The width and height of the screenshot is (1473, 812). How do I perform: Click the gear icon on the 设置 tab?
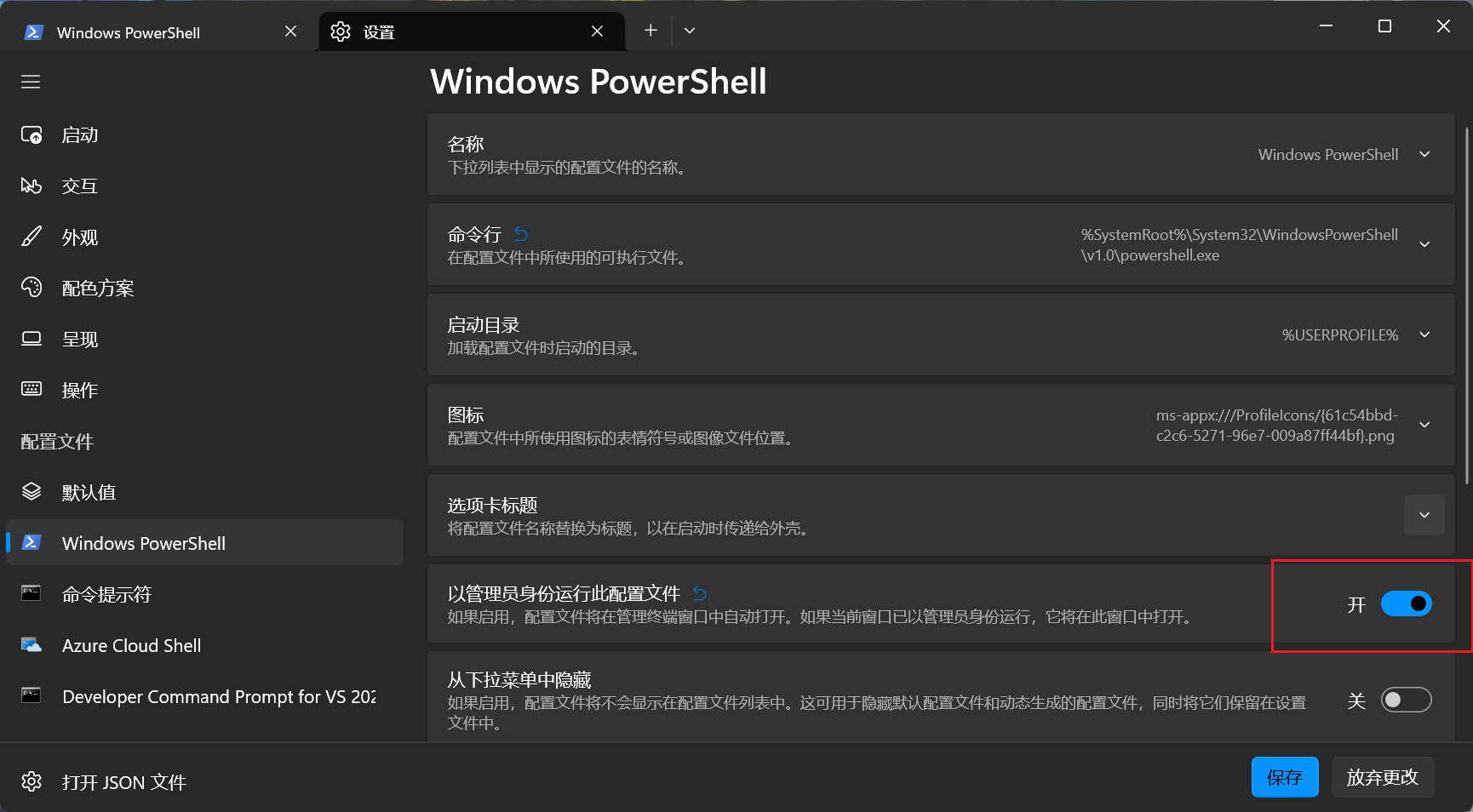pos(341,31)
